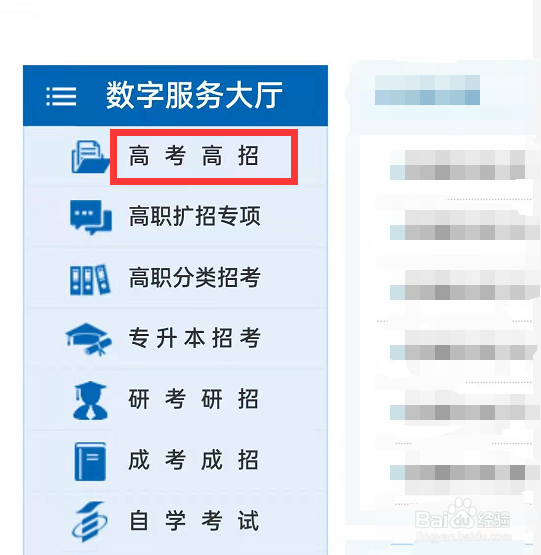Click the binders icon for 高职分类招考
Viewport: 541px width, 555px height.
tap(90, 280)
